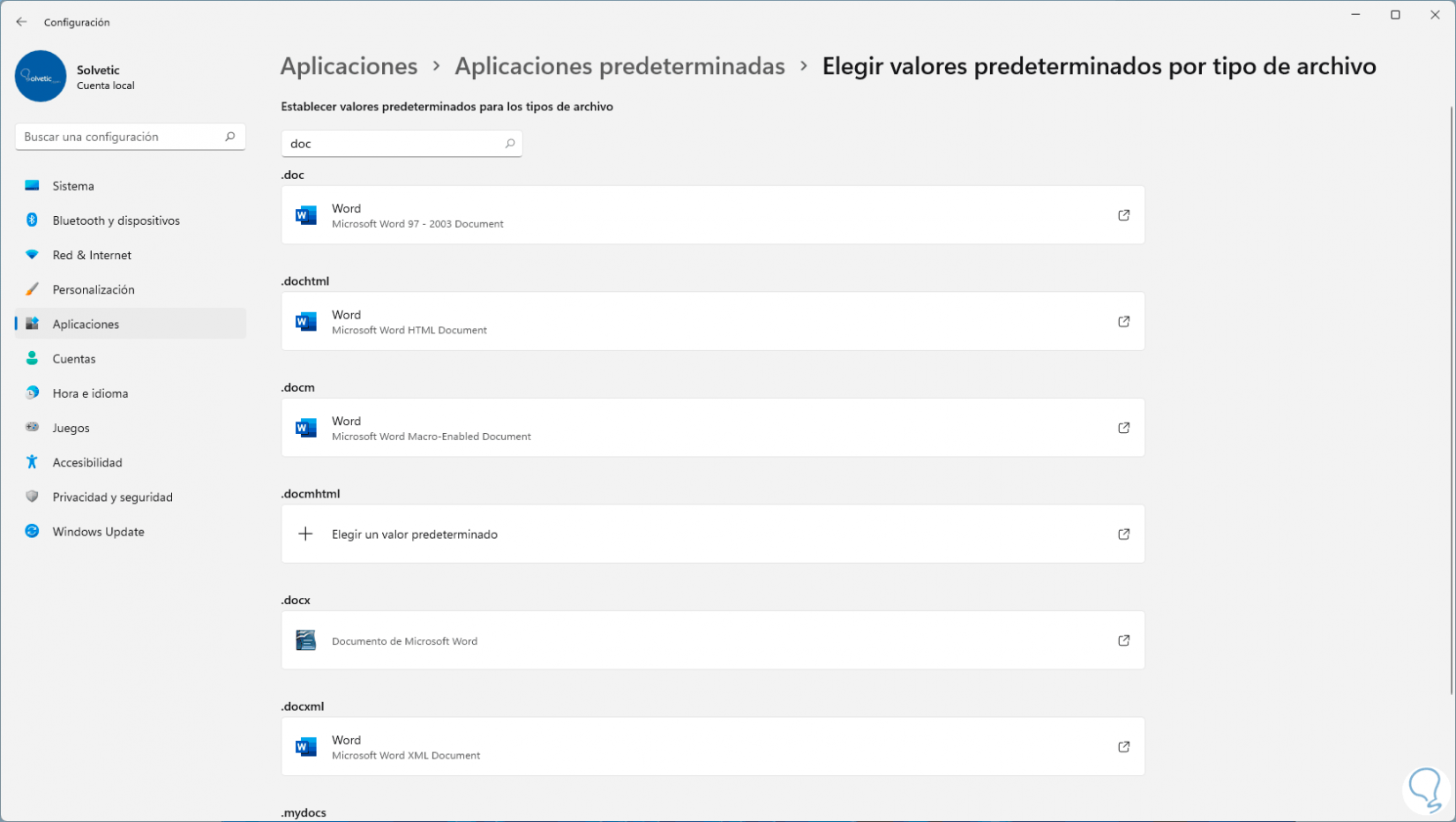
Task: Select the highlighted Aplicaciones sidebar item
Action: click(x=131, y=324)
